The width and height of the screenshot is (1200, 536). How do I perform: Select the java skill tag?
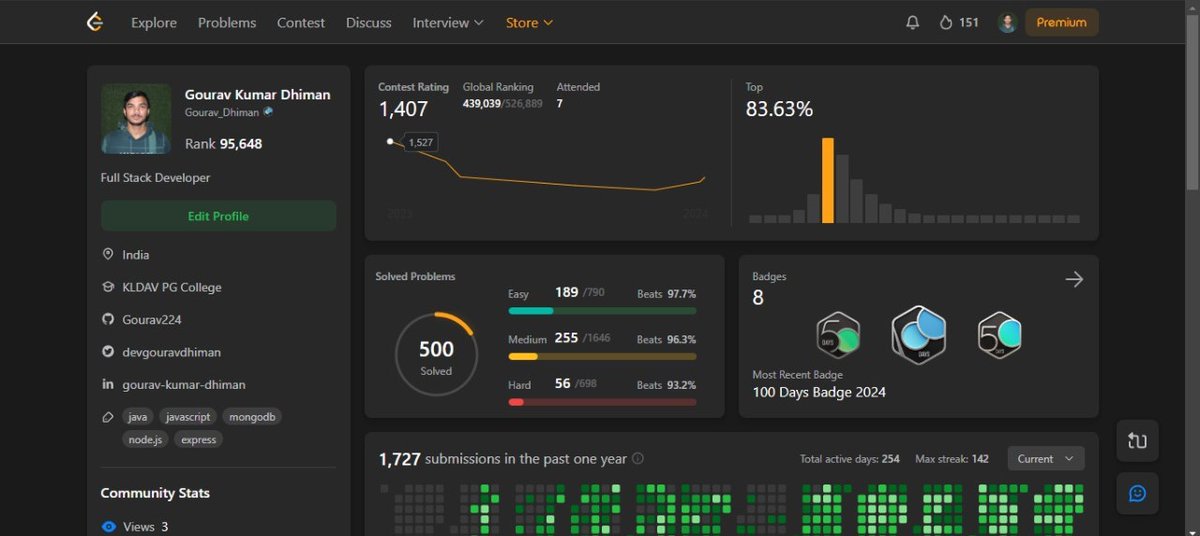(138, 417)
